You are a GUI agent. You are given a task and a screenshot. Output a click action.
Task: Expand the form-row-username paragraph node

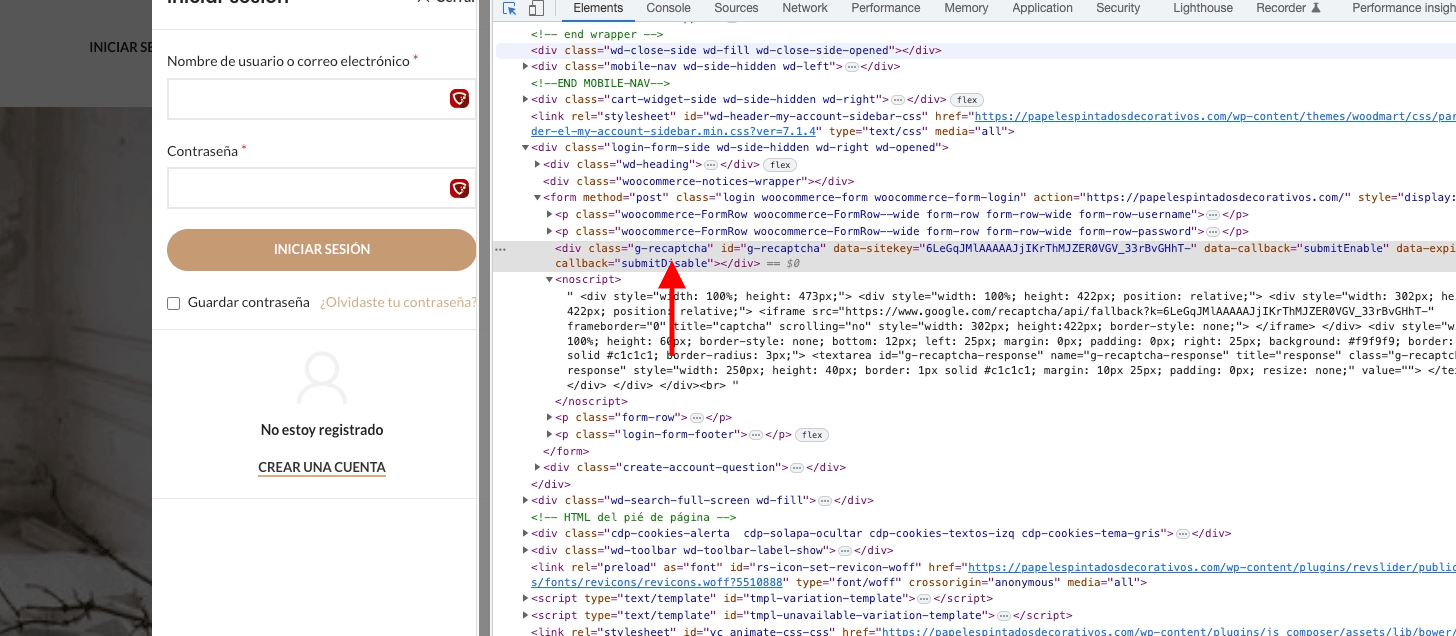tap(549, 215)
